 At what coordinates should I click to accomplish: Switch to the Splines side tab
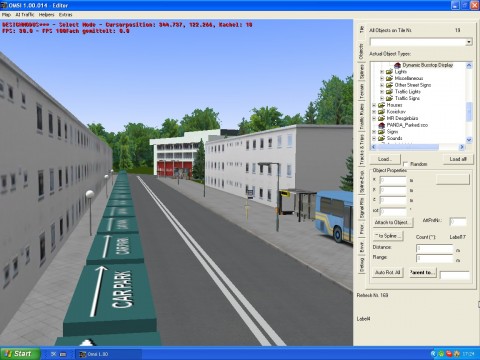(361, 71)
